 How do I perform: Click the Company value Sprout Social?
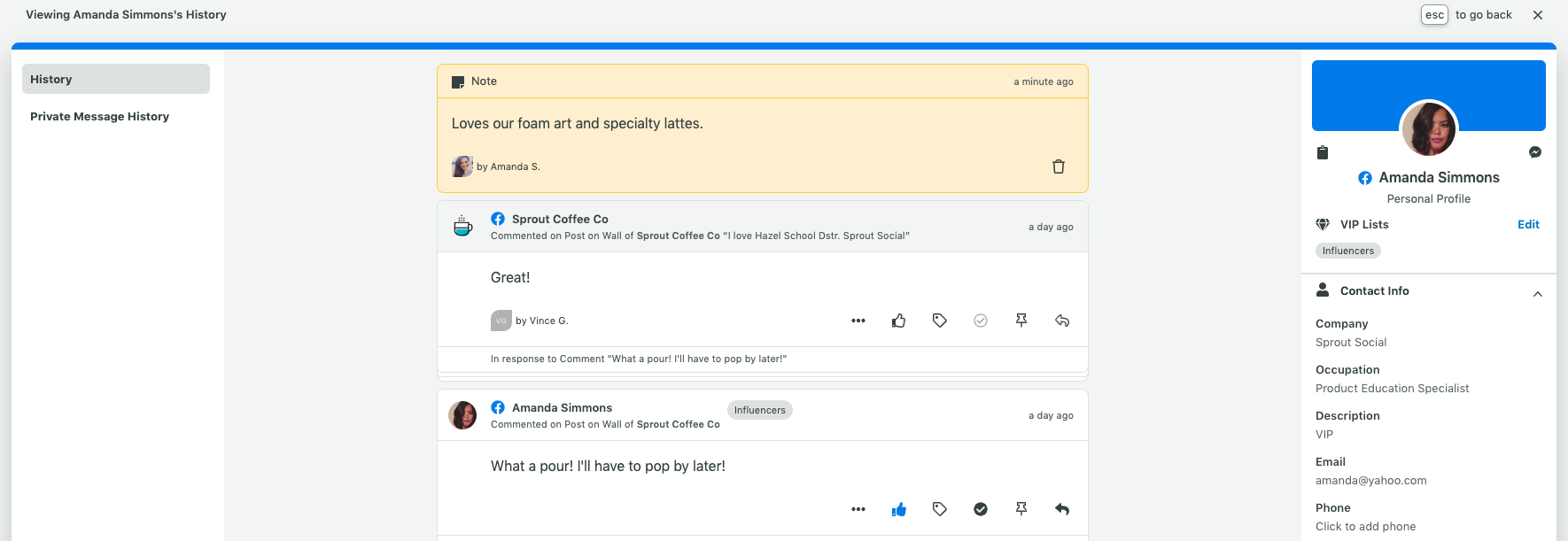(x=1351, y=343)
